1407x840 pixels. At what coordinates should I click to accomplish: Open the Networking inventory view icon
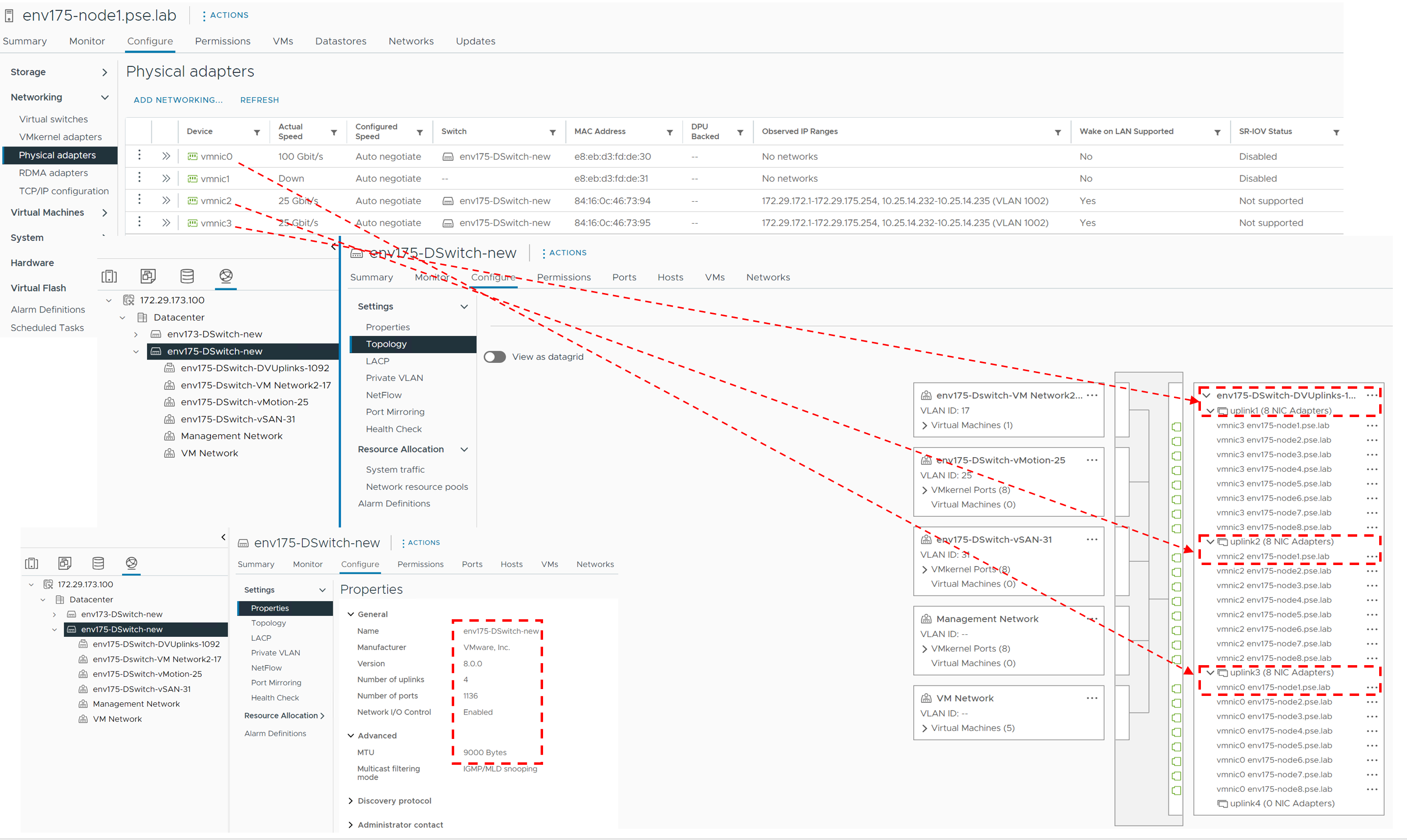tap(226, 275)
